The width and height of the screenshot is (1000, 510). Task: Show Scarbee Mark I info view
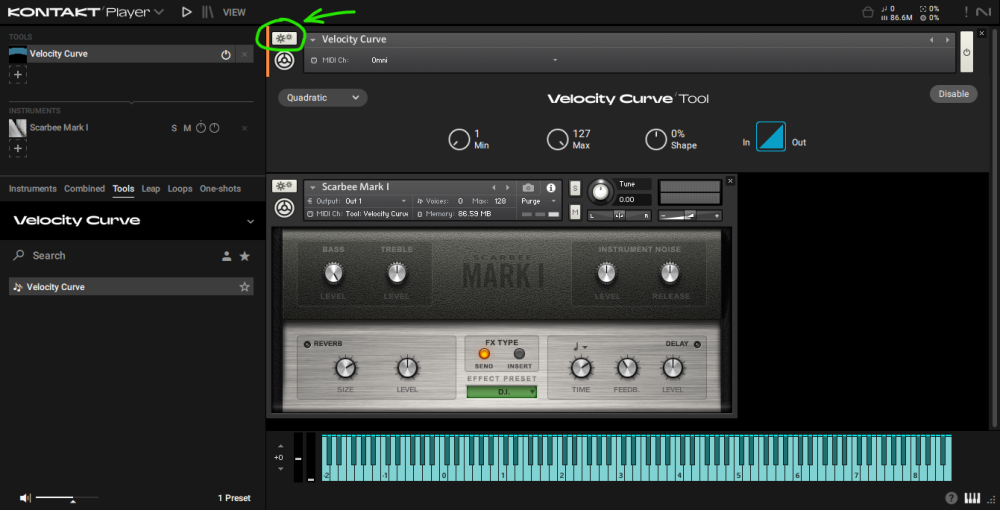click(551, 187)
